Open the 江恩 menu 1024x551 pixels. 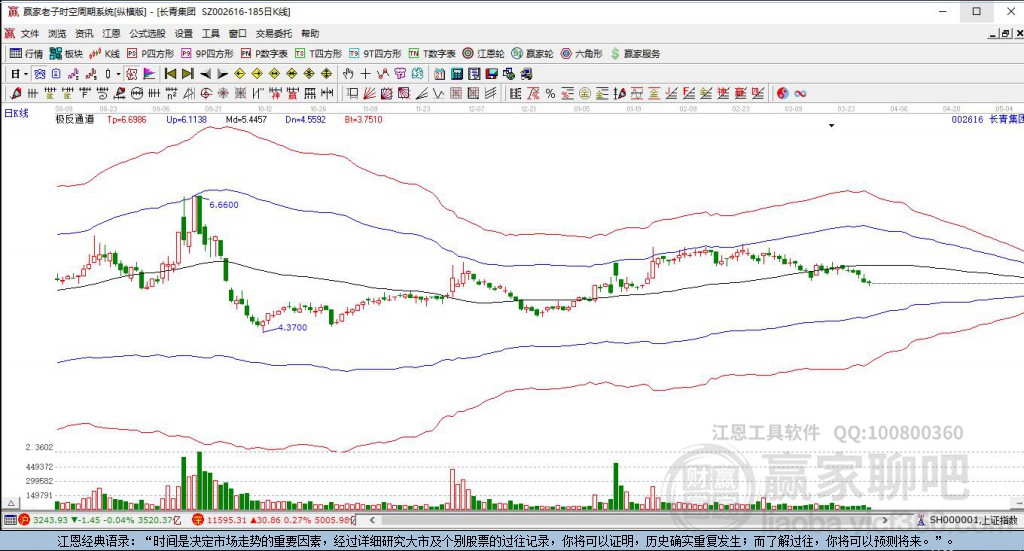click(111, 33)
